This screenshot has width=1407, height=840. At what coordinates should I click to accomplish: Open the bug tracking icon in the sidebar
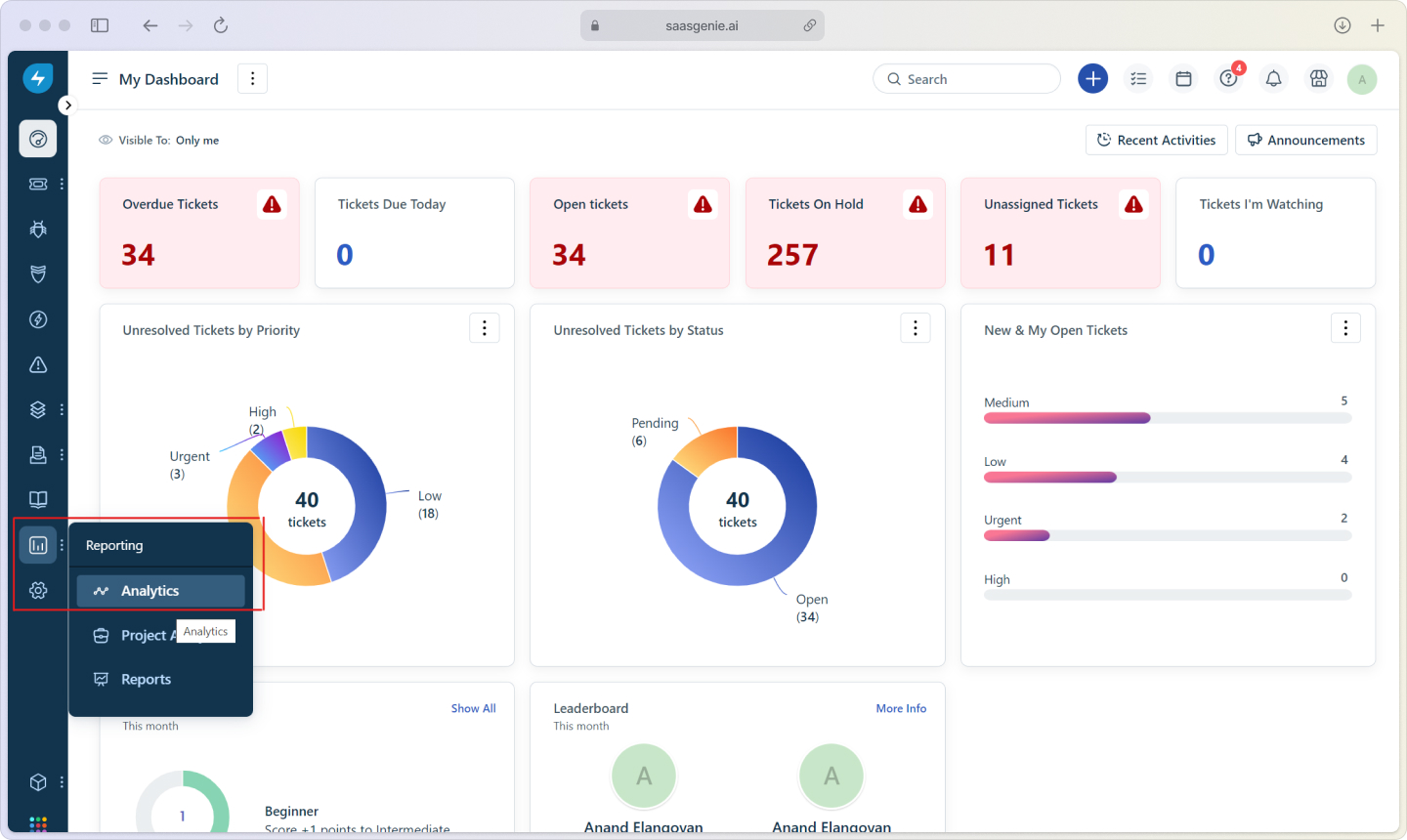pos(37,229)
